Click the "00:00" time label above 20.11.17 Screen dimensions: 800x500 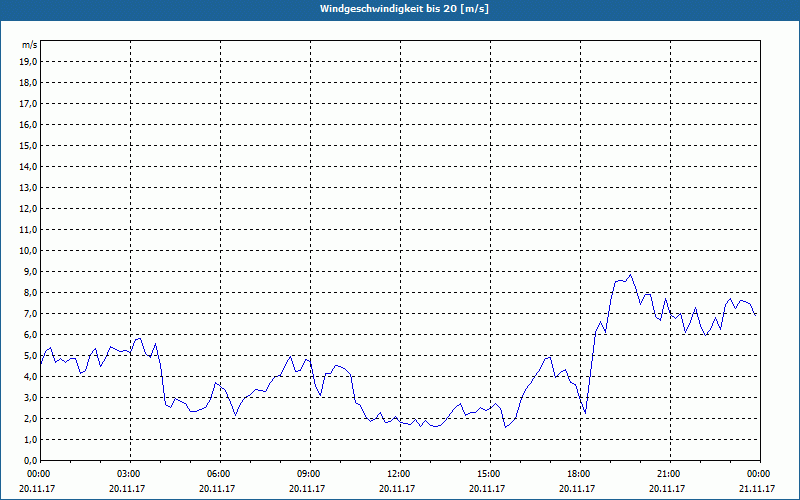pyautogui.click(x=38, y=474)
